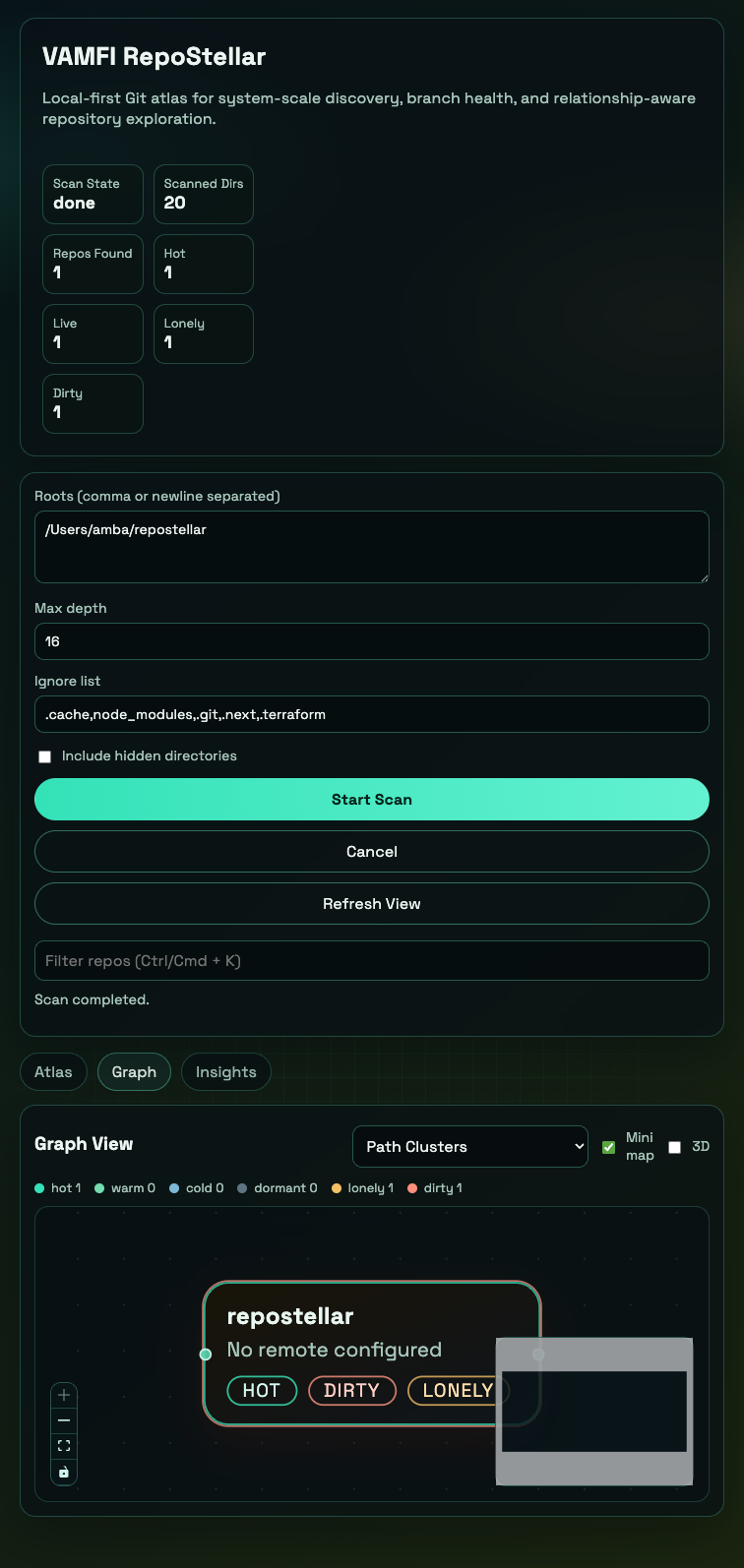Click the Start Scan button

[372, 799]
